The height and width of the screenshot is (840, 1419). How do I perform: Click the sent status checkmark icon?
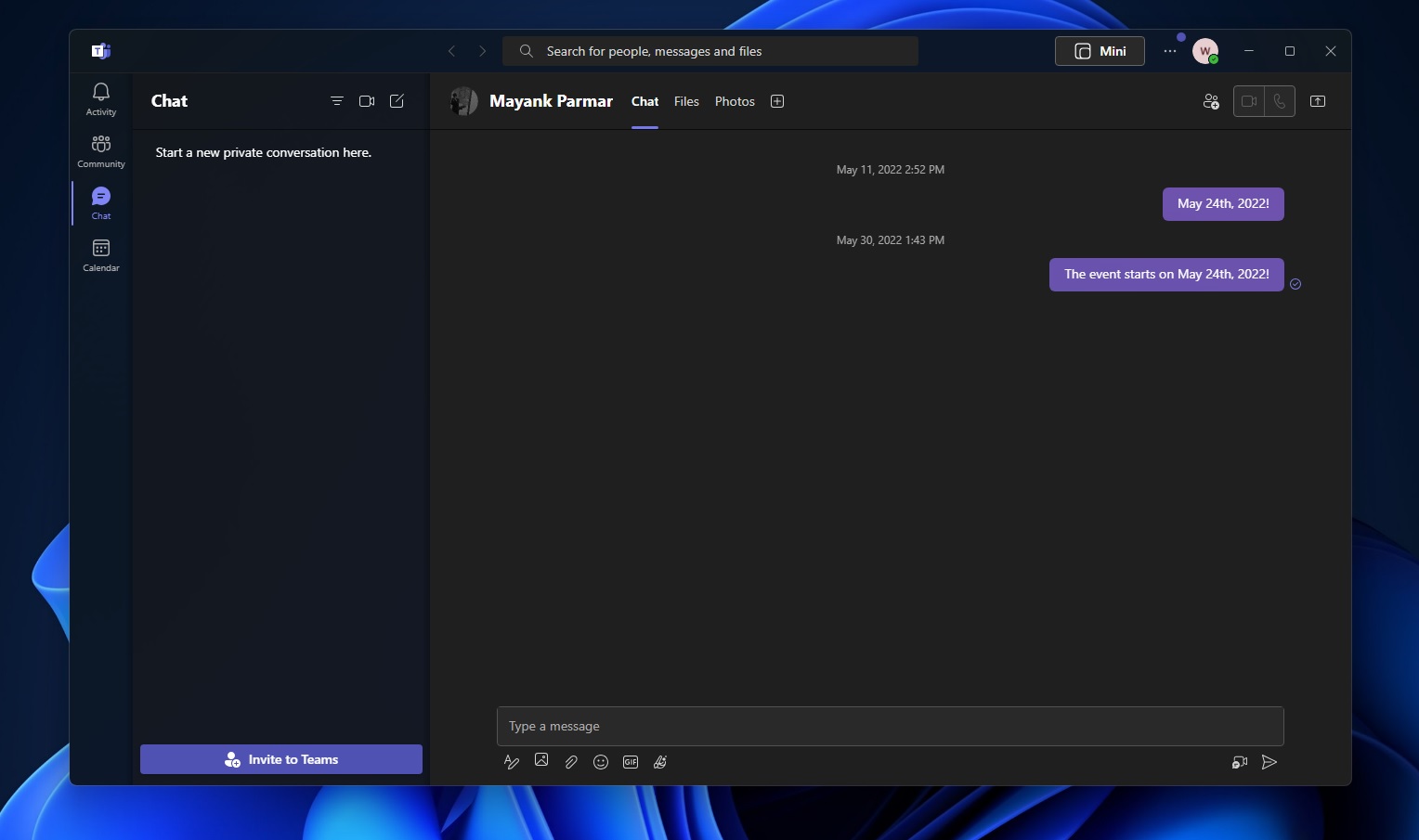[x=1295, y=284]
